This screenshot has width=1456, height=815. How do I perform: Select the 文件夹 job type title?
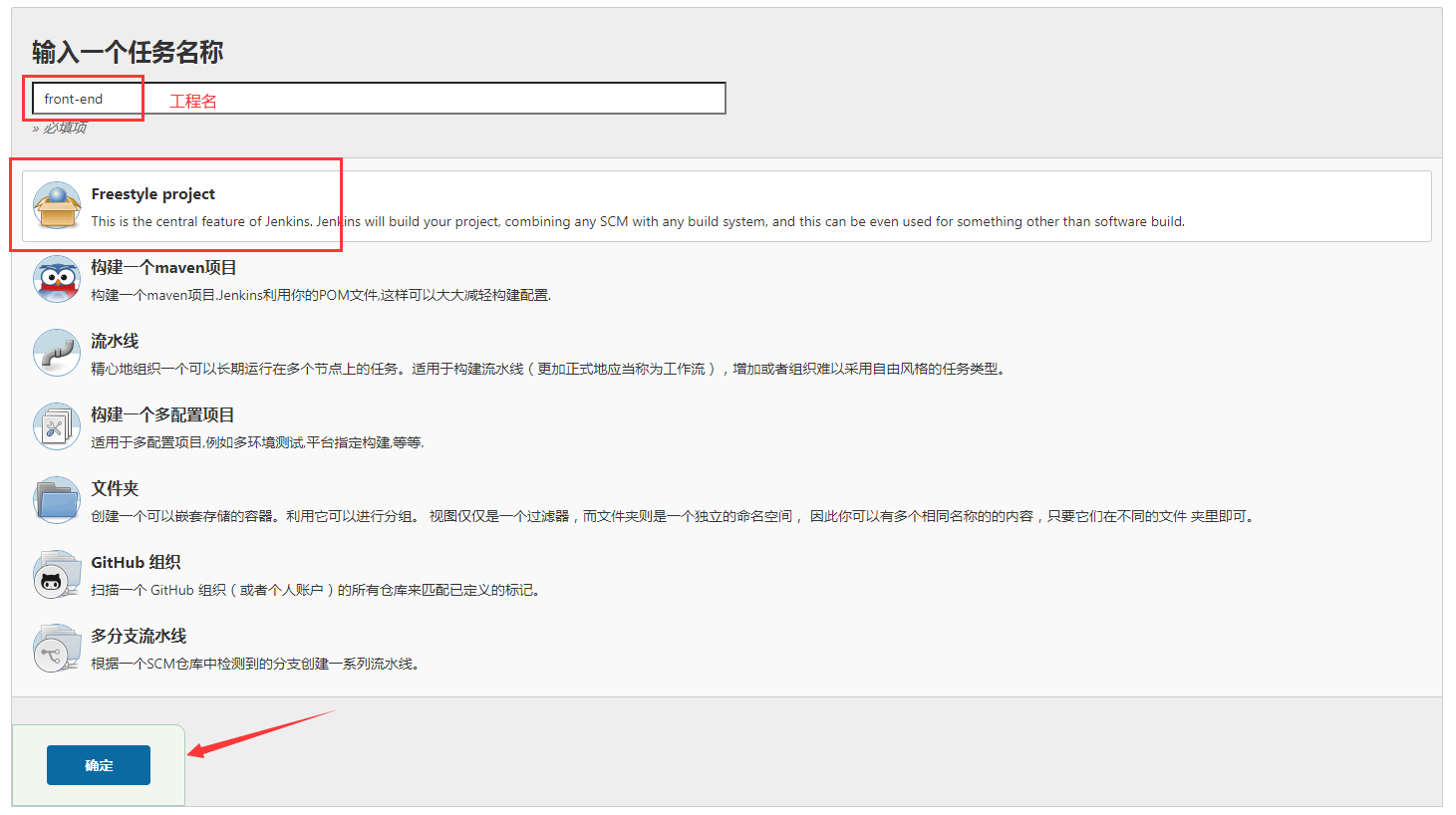[115, 489]
